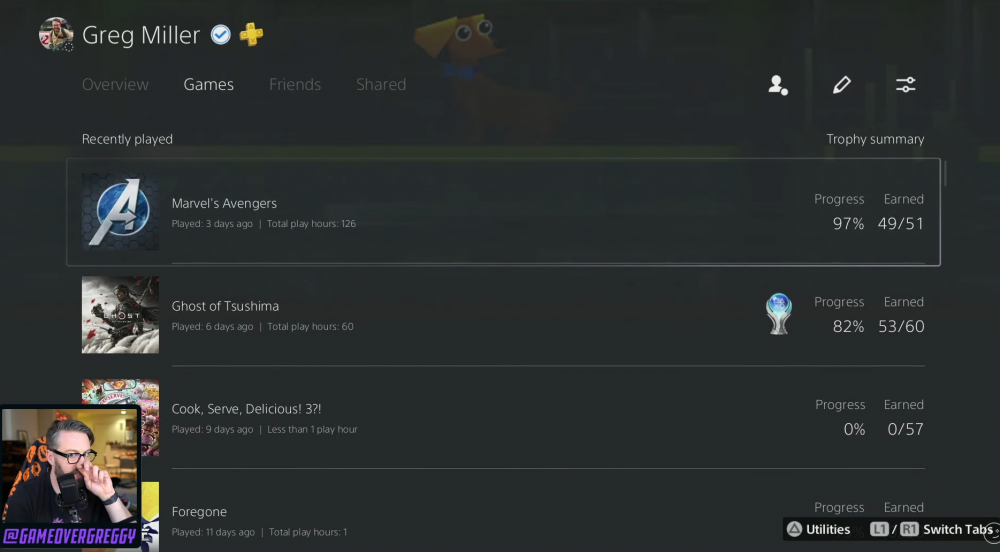Open the Trophy summary link
The width and height of the screenshot is (1000, 552).
point(875,139)
